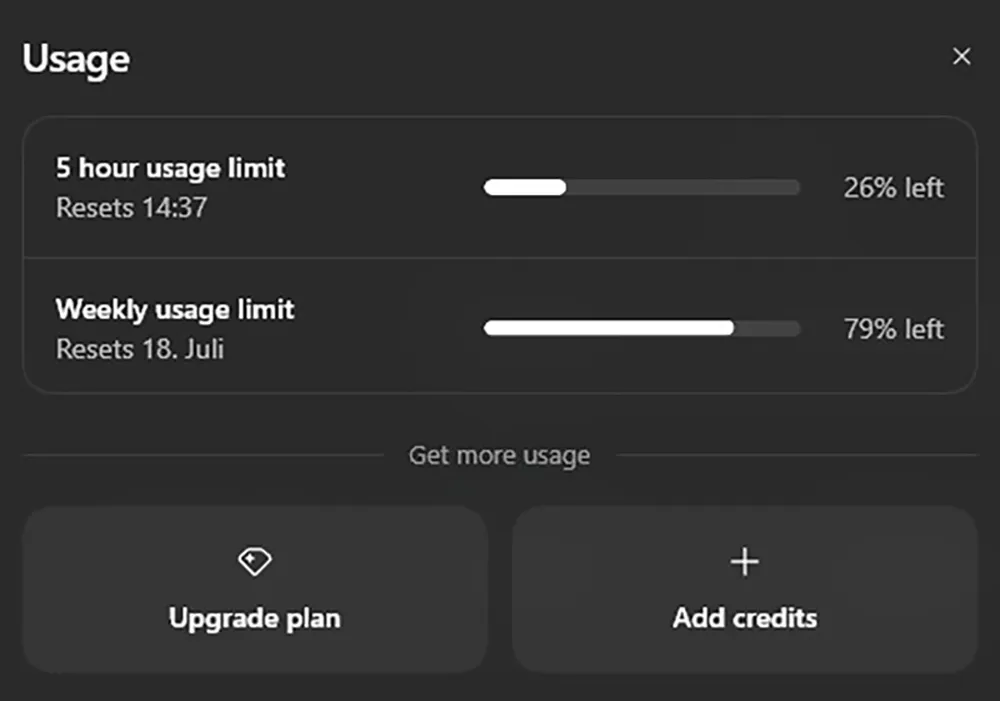Click the 79% left indicator
This screenshot has height=701, width=1000.
(893, 329)
